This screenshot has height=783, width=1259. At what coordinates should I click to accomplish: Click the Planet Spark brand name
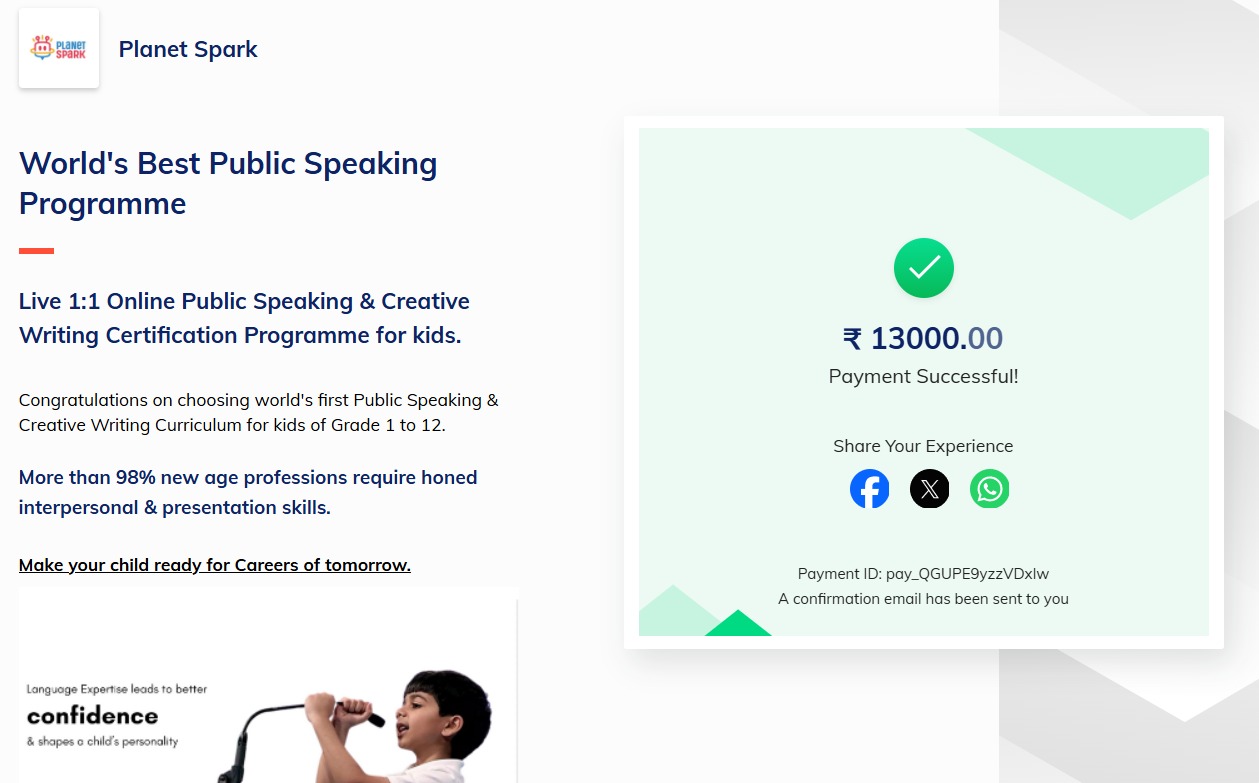[x=188, y=49]
